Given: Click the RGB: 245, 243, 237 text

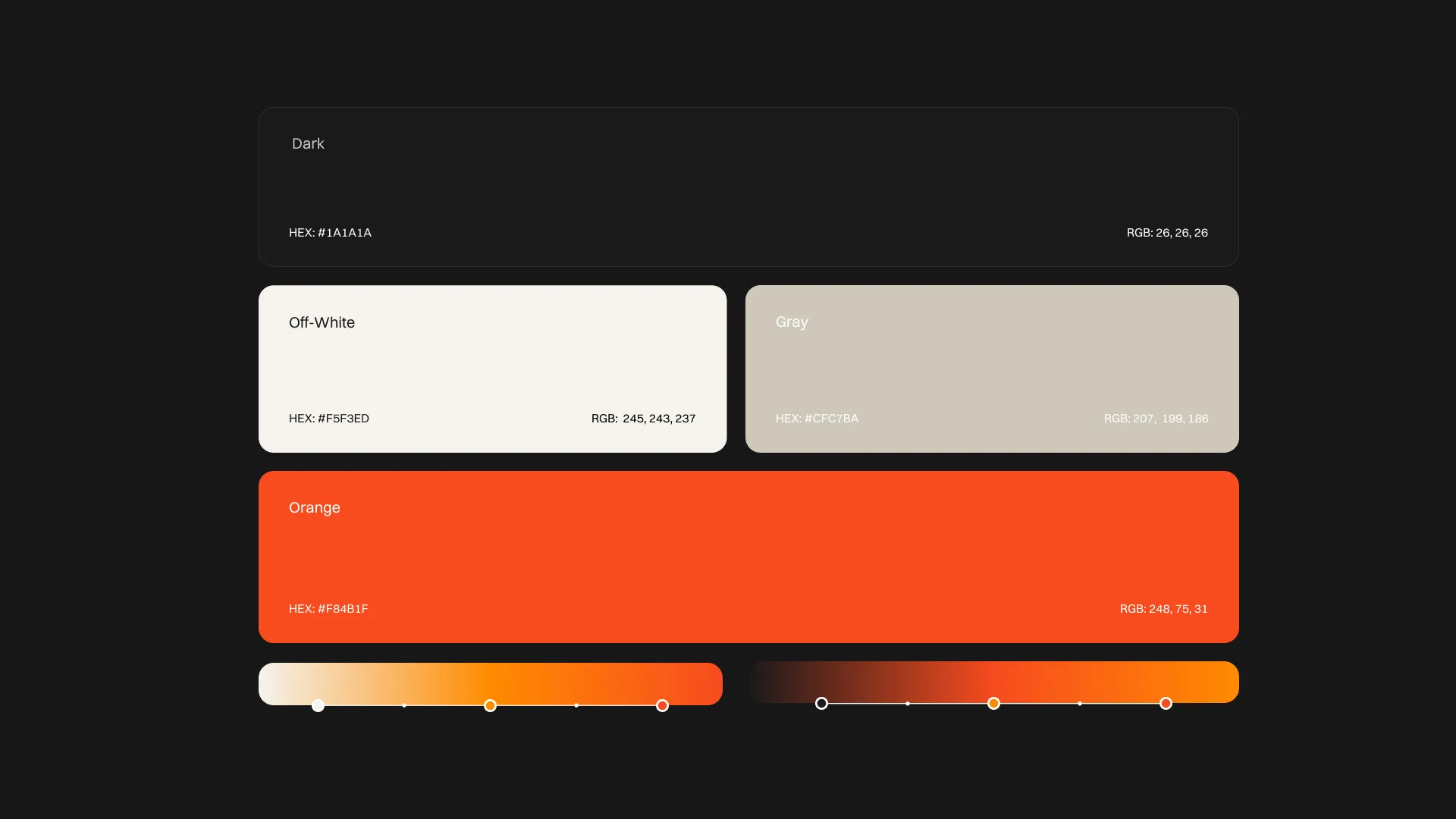Looking at the screenshot, I should 643,419.
